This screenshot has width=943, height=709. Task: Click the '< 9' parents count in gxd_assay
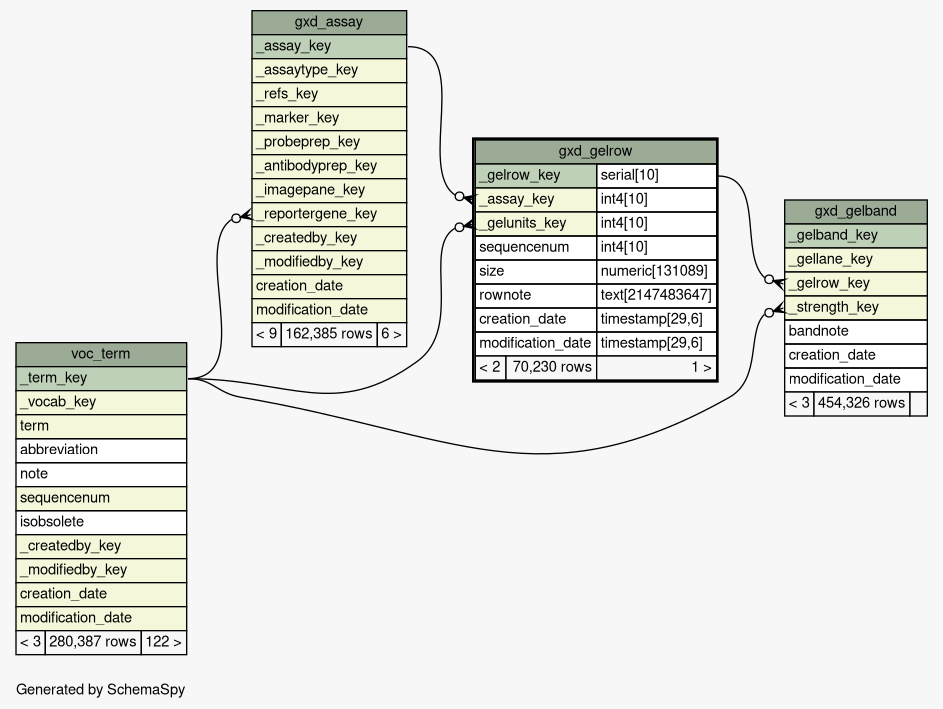click(x=266, y=334)
